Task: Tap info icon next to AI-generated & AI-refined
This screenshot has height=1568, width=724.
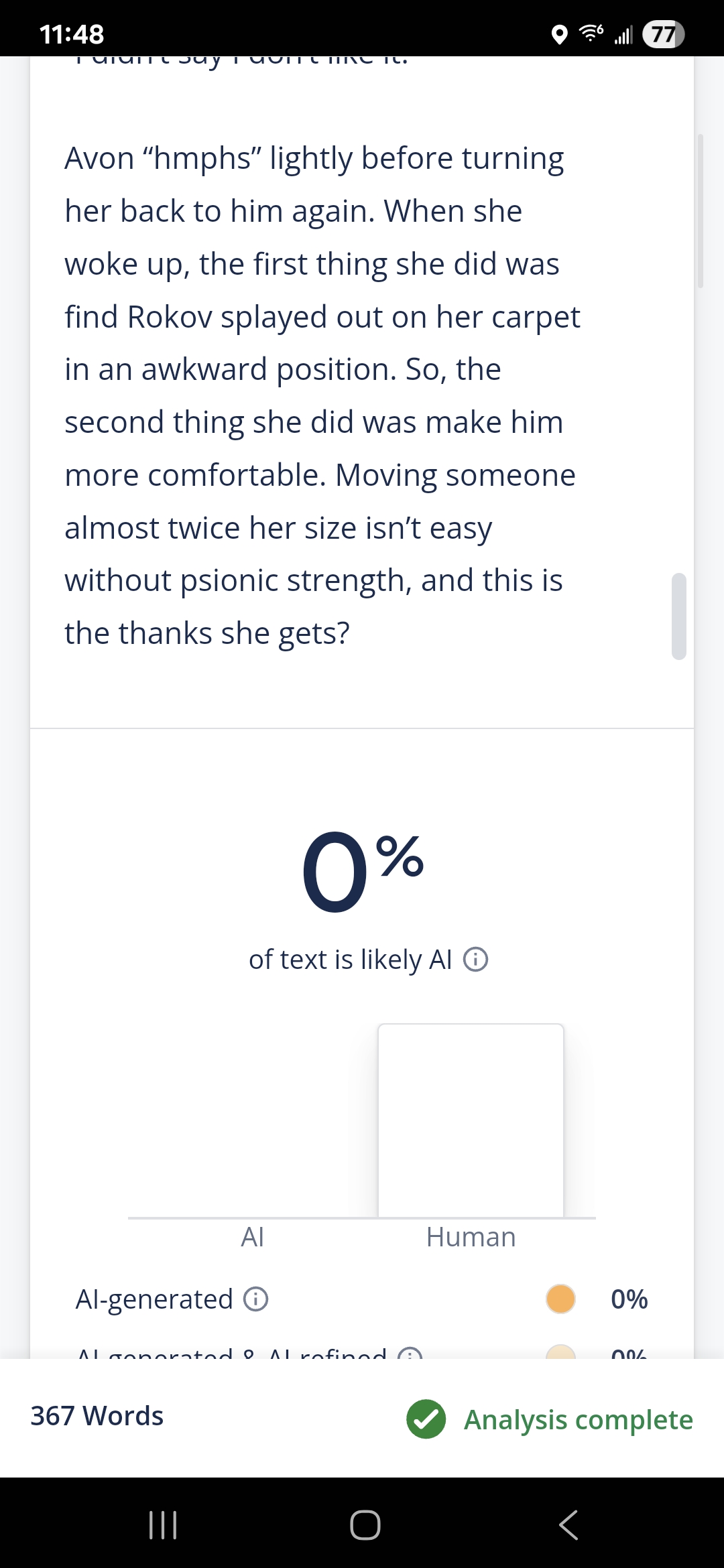Action: [410, 1354]
